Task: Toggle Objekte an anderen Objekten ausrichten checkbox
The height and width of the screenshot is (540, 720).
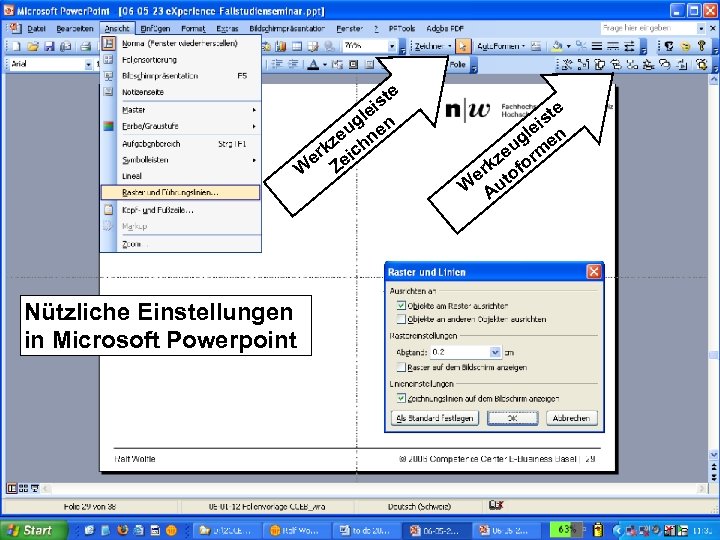Action: pos(401,319)
